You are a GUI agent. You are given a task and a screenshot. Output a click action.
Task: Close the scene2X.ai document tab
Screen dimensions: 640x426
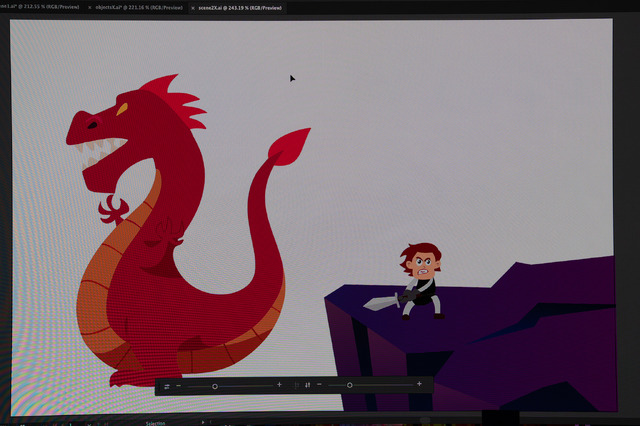(193, 8)
